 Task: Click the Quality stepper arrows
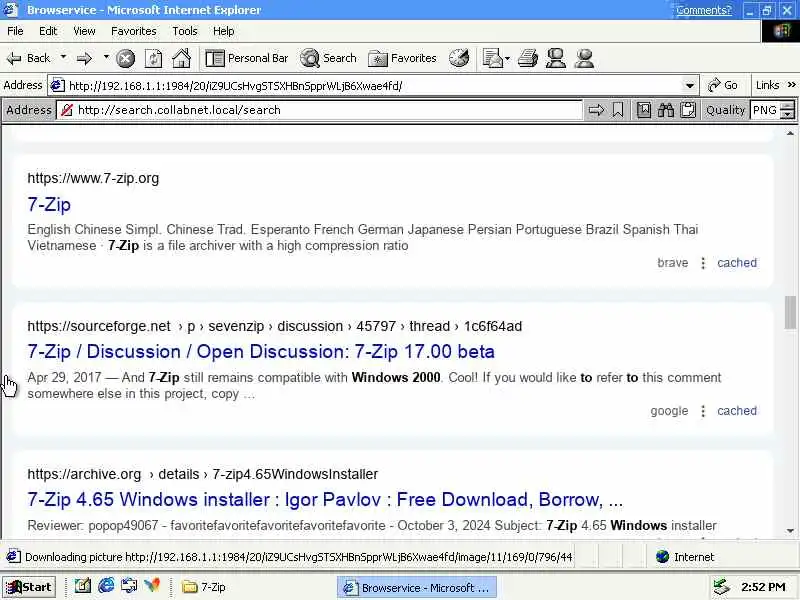[788, 110]
